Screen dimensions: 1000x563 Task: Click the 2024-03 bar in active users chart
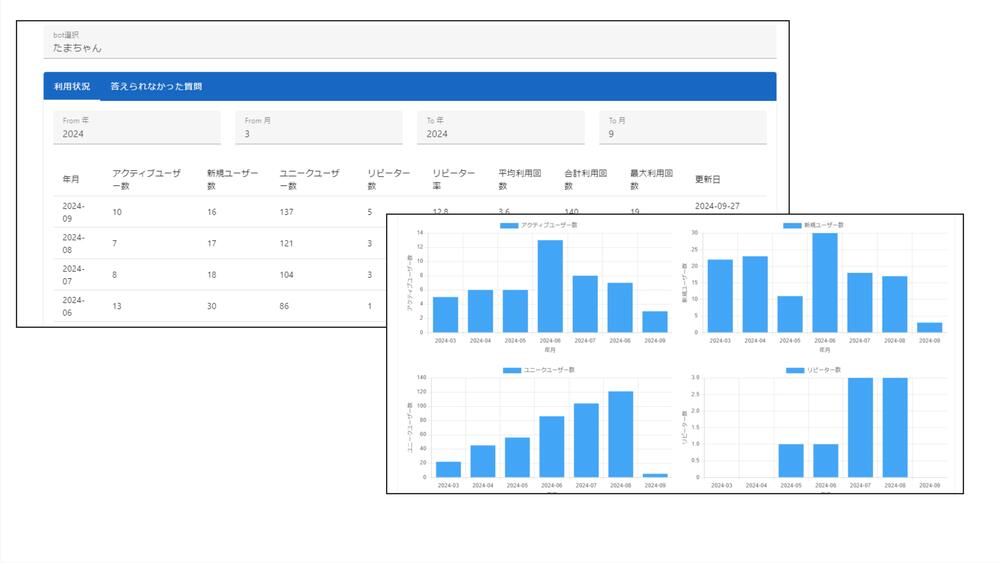tap(445, 314)
